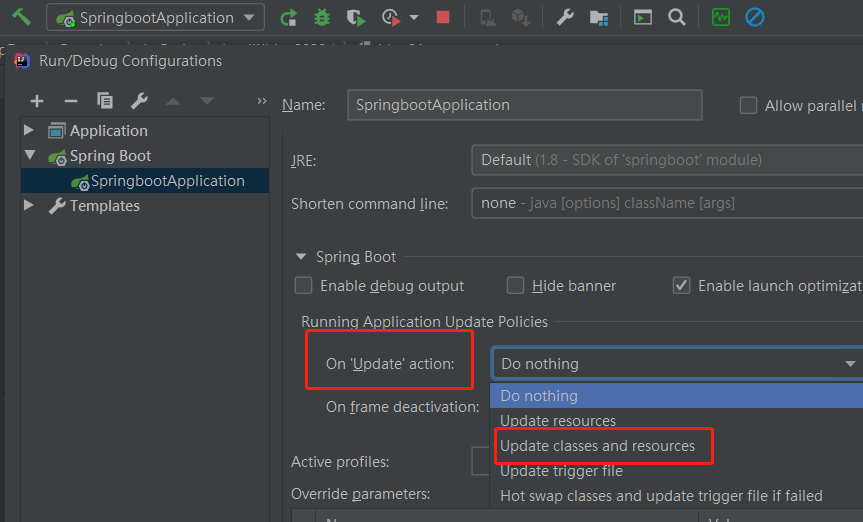
Task: Expand the Application tree node
Action: (x=29, y=130)
